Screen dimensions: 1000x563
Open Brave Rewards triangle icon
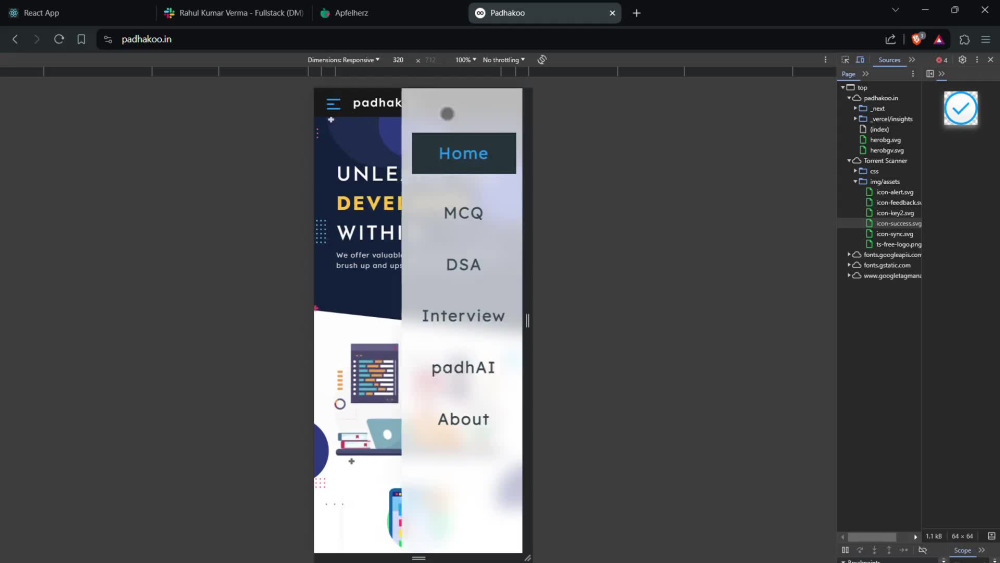click(939, 39)
